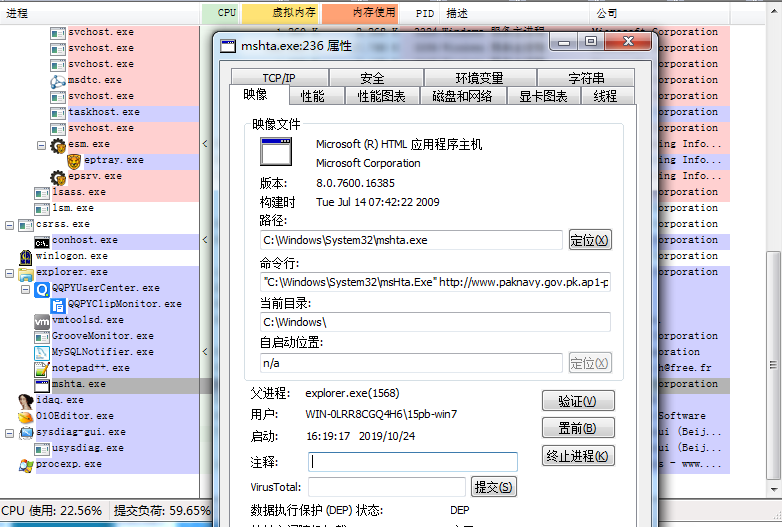Screen dimensions: 782x527
Task: Click the 路径 path field
Action: pos(411,240)
